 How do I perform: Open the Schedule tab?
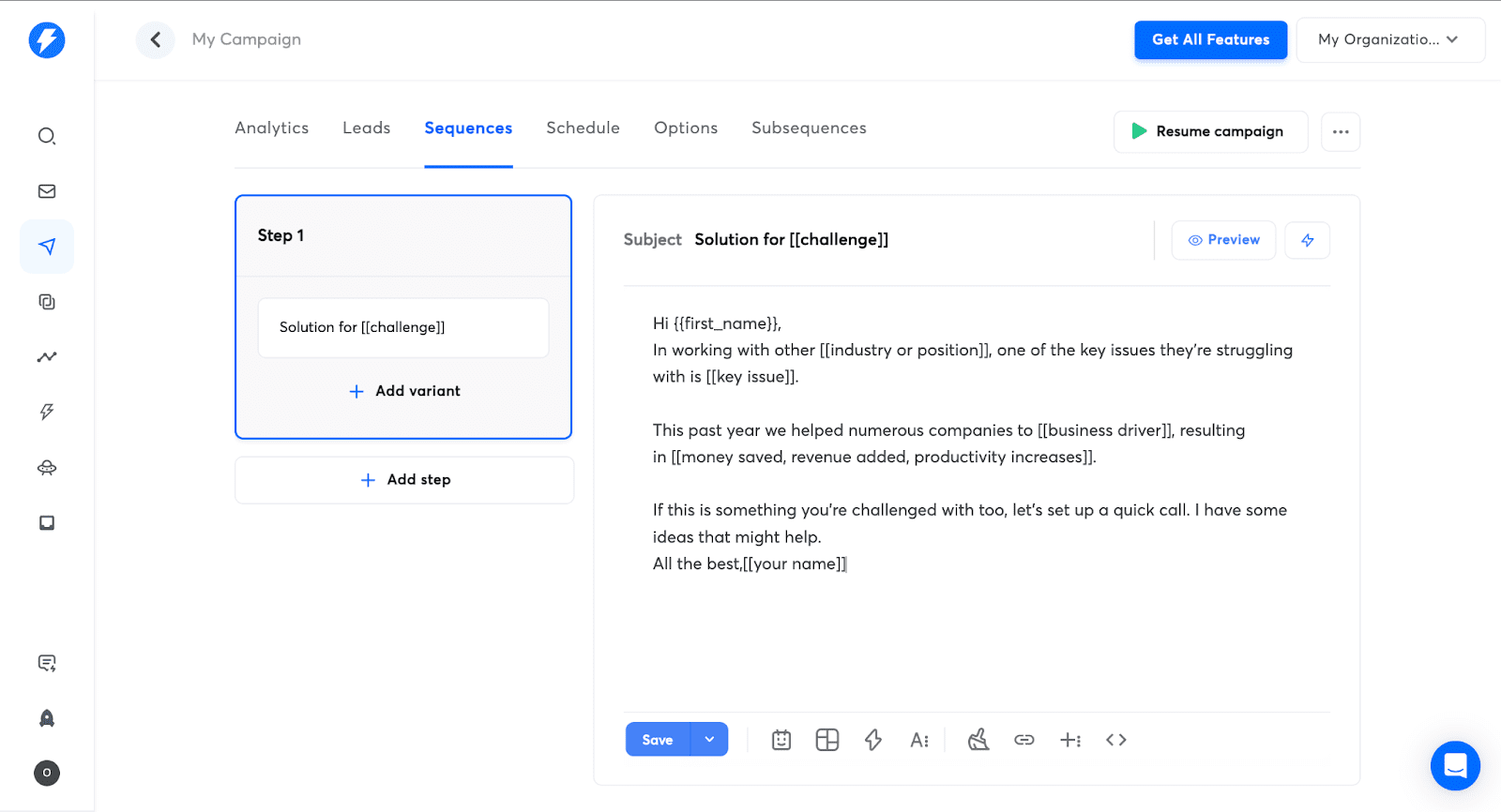583,128
